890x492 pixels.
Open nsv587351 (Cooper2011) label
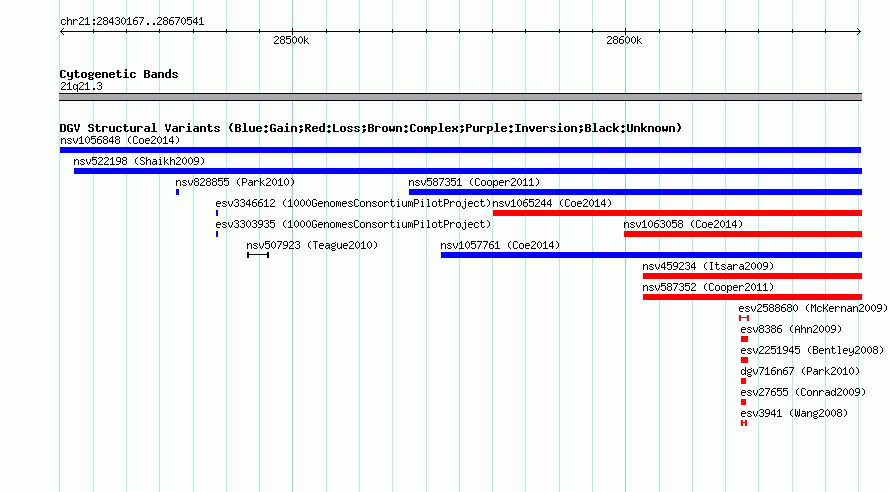click(474, 182)
